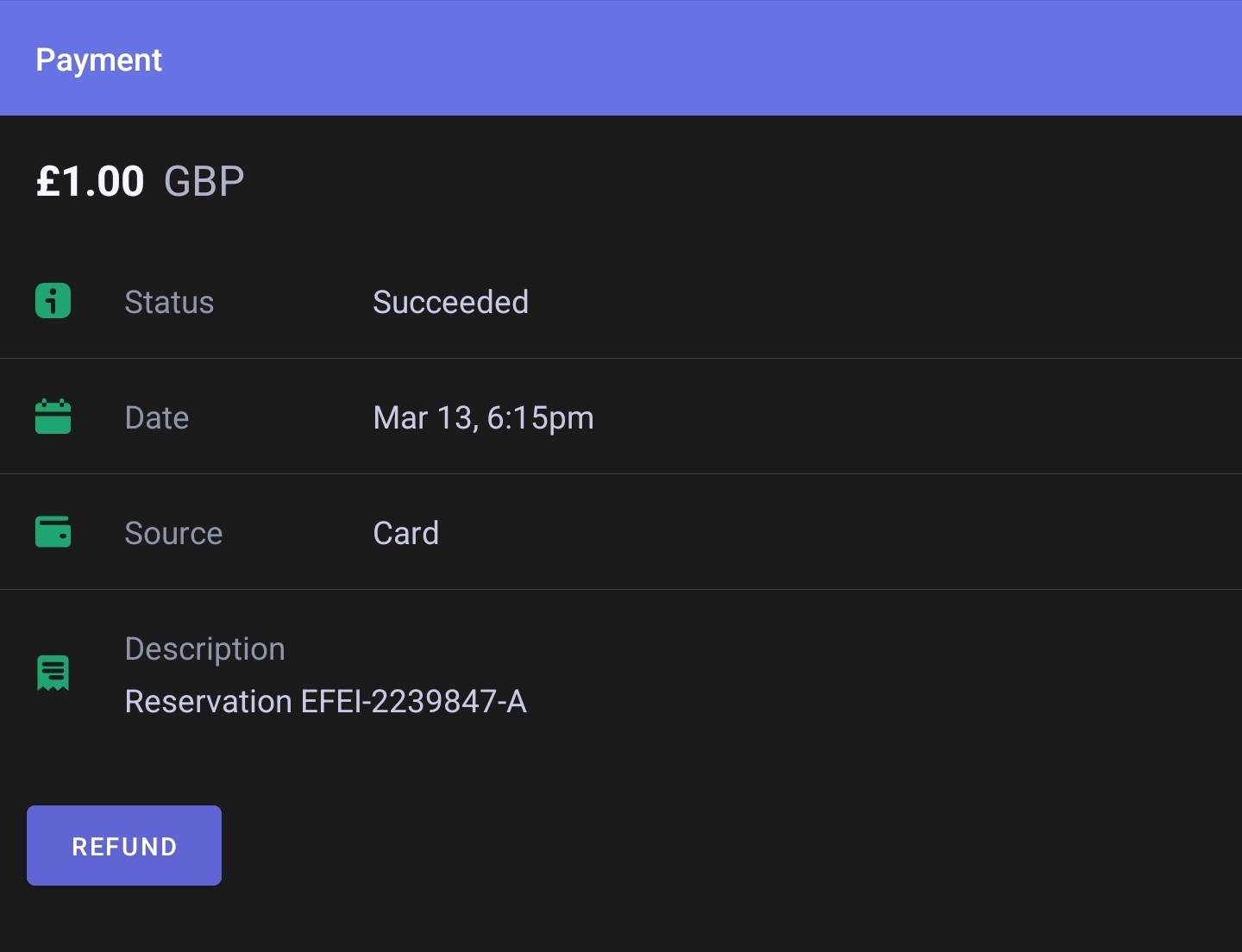Click the green info icon beside Status

click(53, 301)
